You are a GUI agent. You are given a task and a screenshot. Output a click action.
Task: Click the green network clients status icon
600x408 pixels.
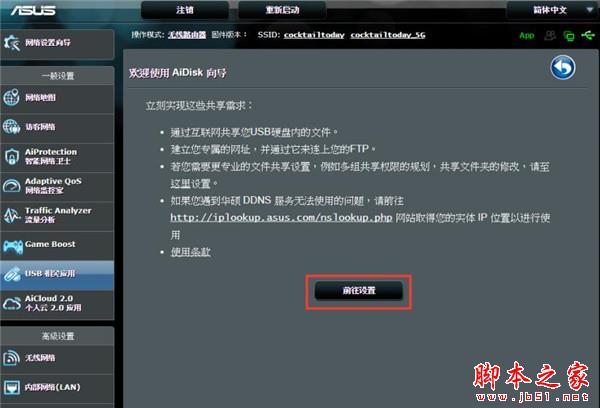(569, 36)
